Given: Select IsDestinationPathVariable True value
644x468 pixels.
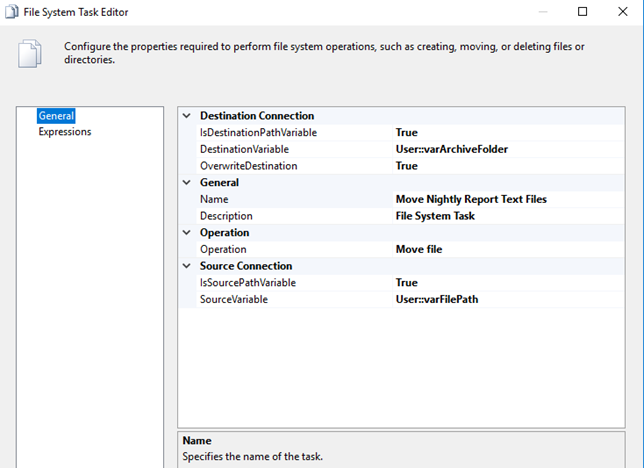Looking at the screenshot, I should [x=407, y=133].
